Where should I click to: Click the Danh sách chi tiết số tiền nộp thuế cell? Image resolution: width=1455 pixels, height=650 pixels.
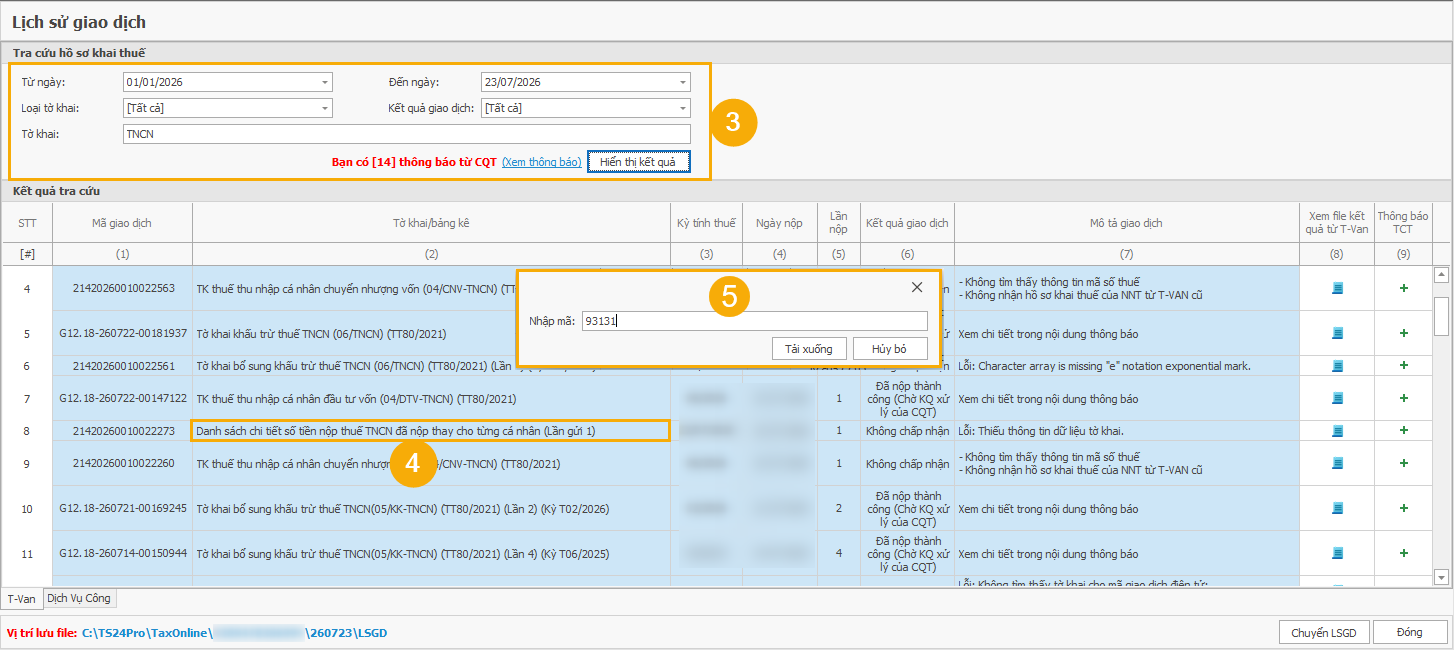(x=431, y=431)
